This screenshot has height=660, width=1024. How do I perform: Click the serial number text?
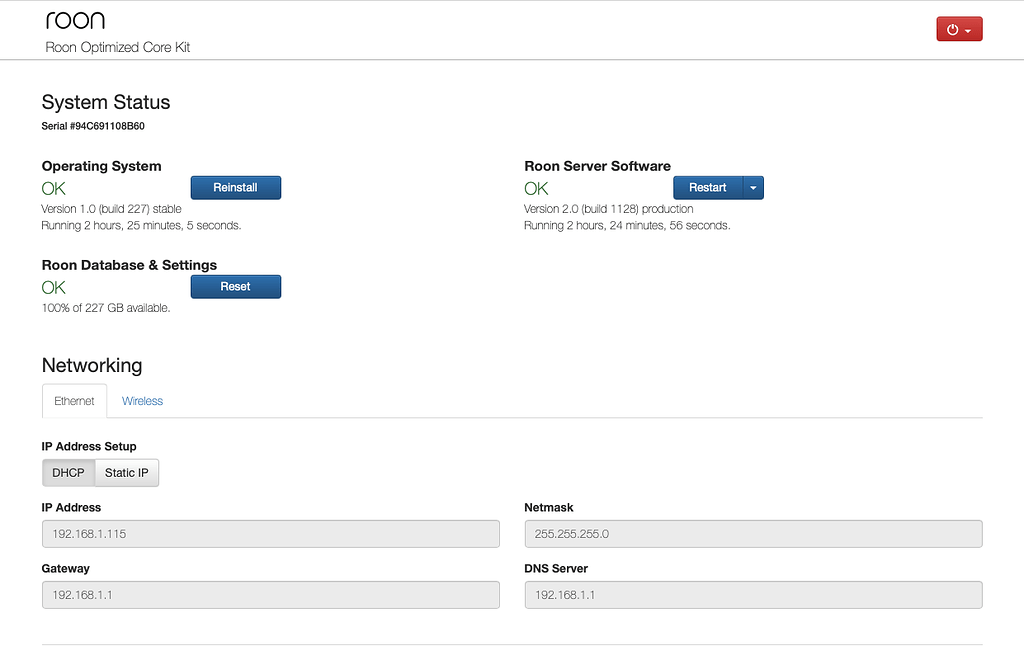[92, 126]
